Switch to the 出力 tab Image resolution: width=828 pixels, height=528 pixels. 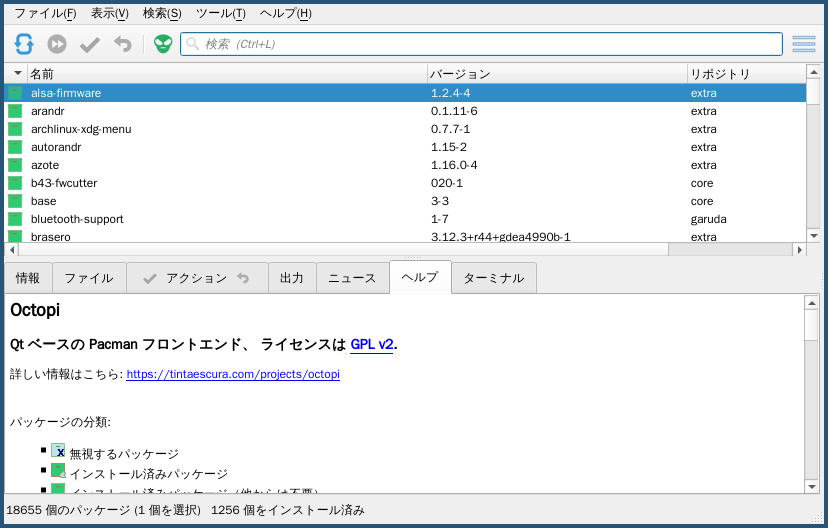pyautogui.click(x=291, y=278)
